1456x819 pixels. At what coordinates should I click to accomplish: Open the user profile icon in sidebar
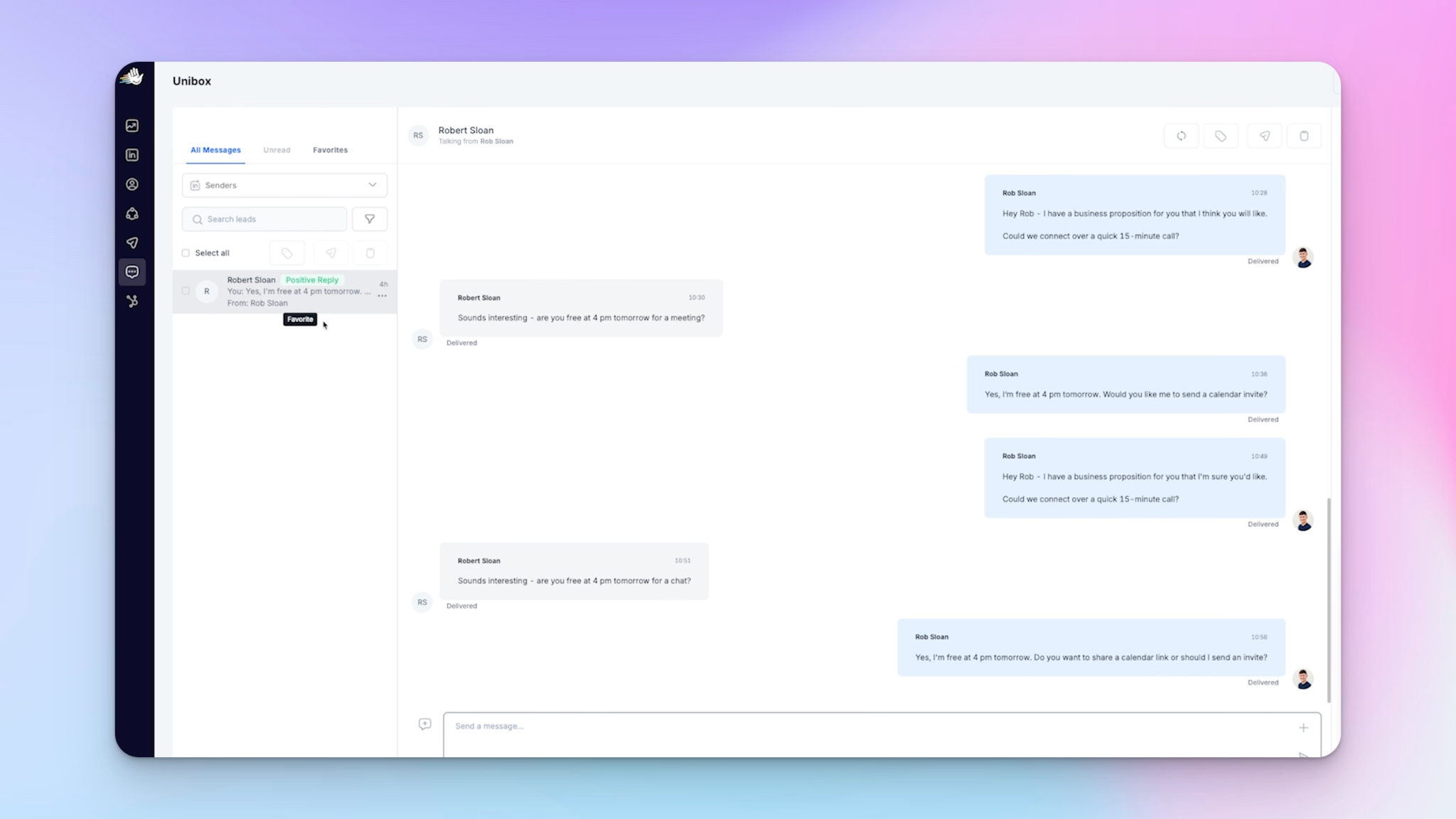(132, 184)
